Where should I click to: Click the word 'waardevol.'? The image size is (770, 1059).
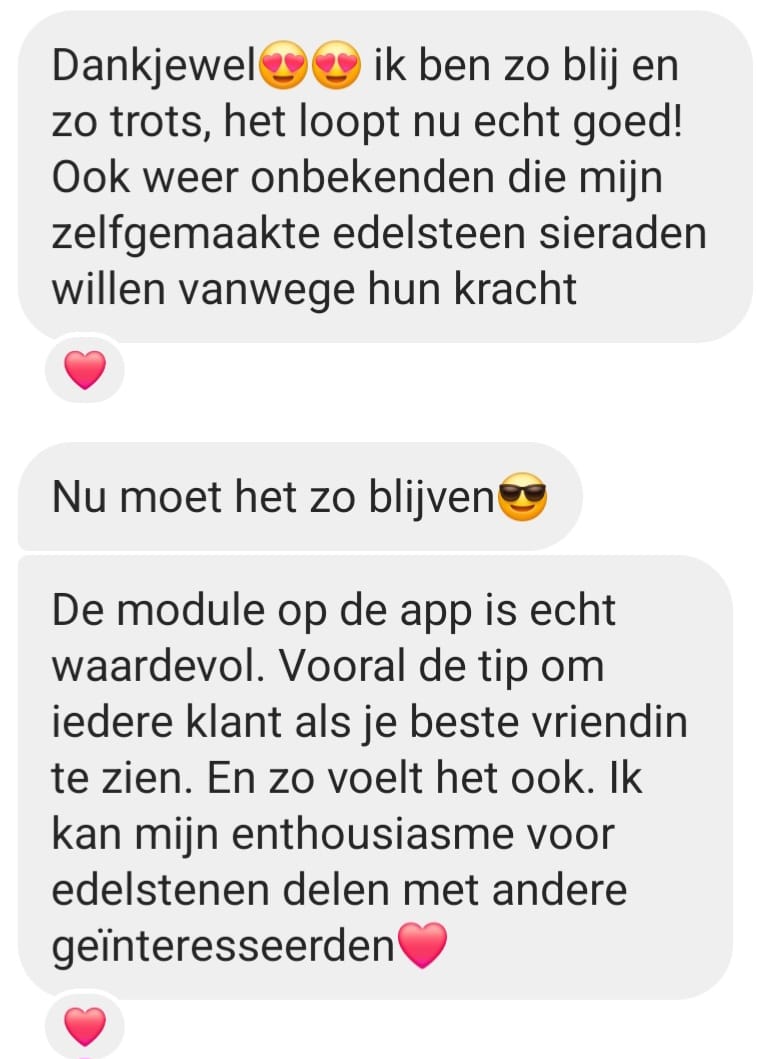pos(159,667)
